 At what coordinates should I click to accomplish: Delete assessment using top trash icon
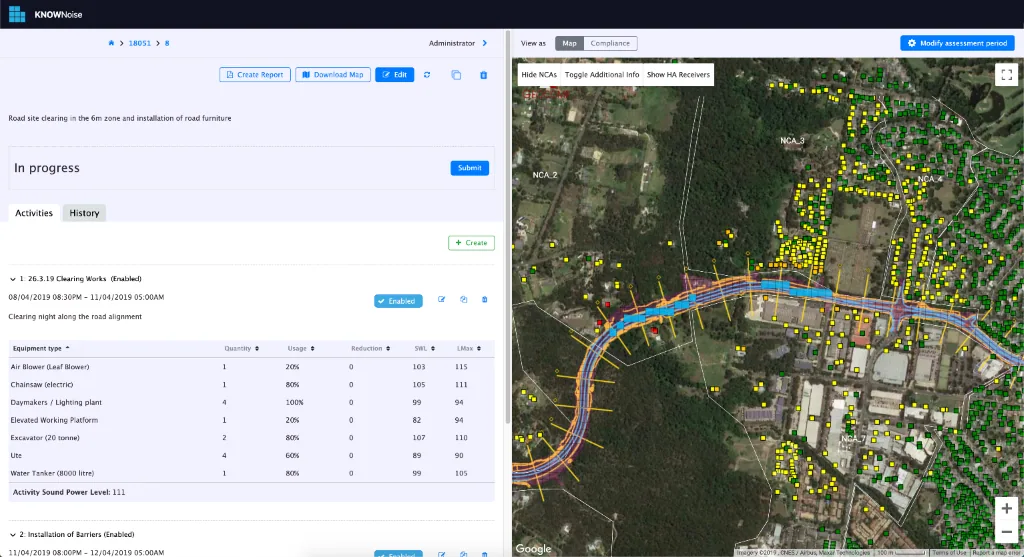pyautogui.click(x=484, y=74)
